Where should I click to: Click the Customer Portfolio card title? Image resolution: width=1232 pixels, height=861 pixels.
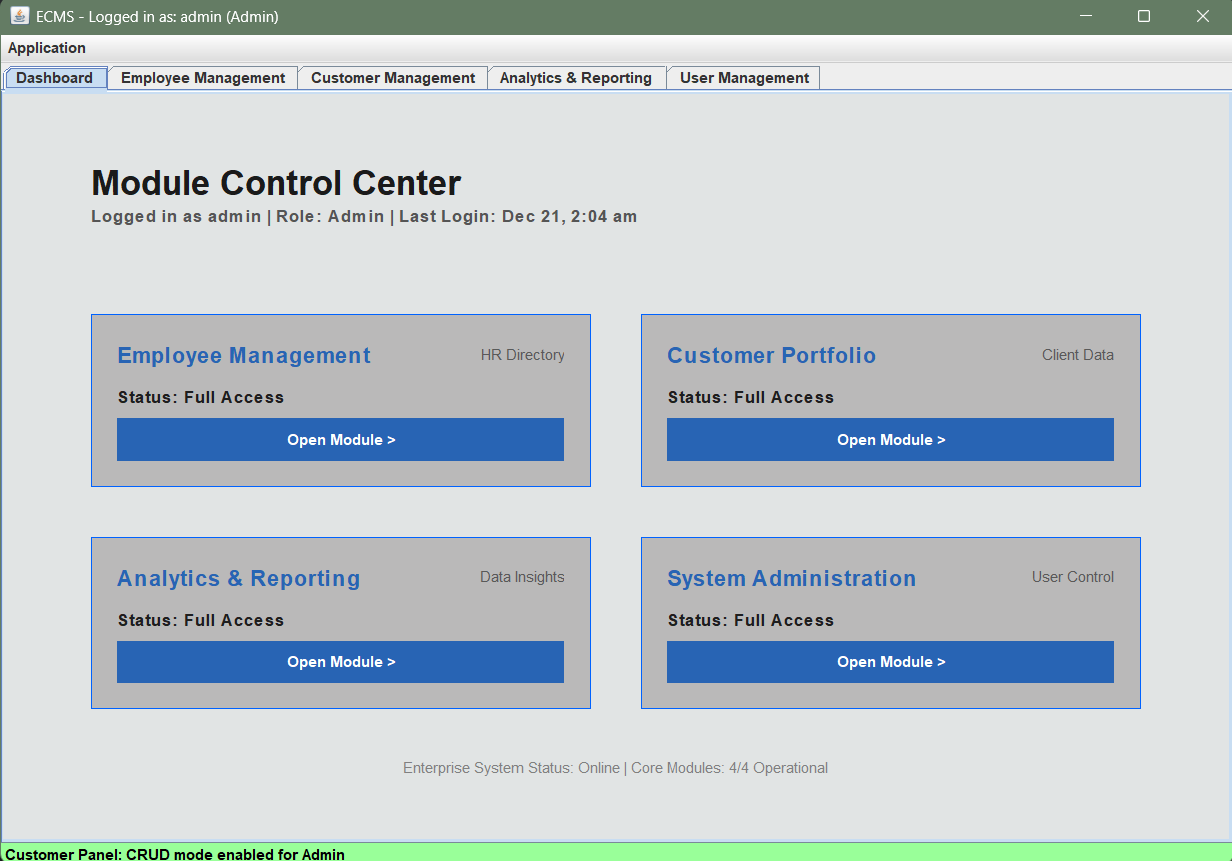click(x=771, y=356)
